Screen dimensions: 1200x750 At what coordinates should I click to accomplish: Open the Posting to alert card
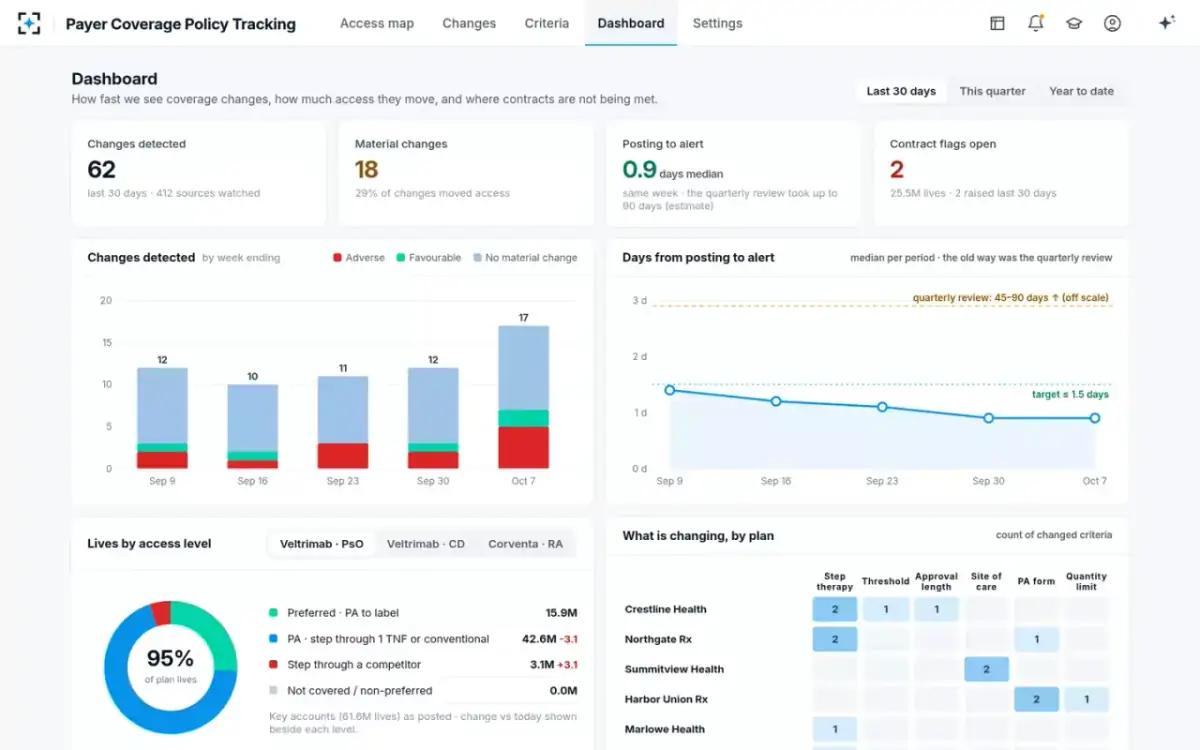tap(734, 174)
